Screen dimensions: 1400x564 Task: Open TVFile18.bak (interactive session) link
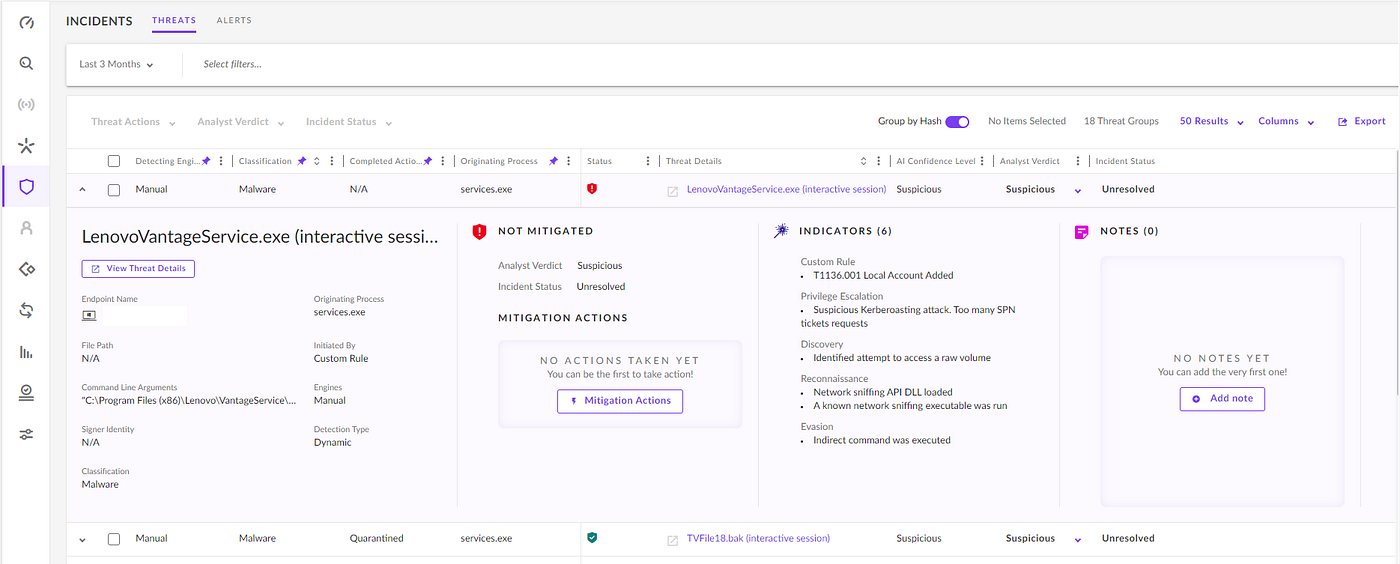point(758,538)
